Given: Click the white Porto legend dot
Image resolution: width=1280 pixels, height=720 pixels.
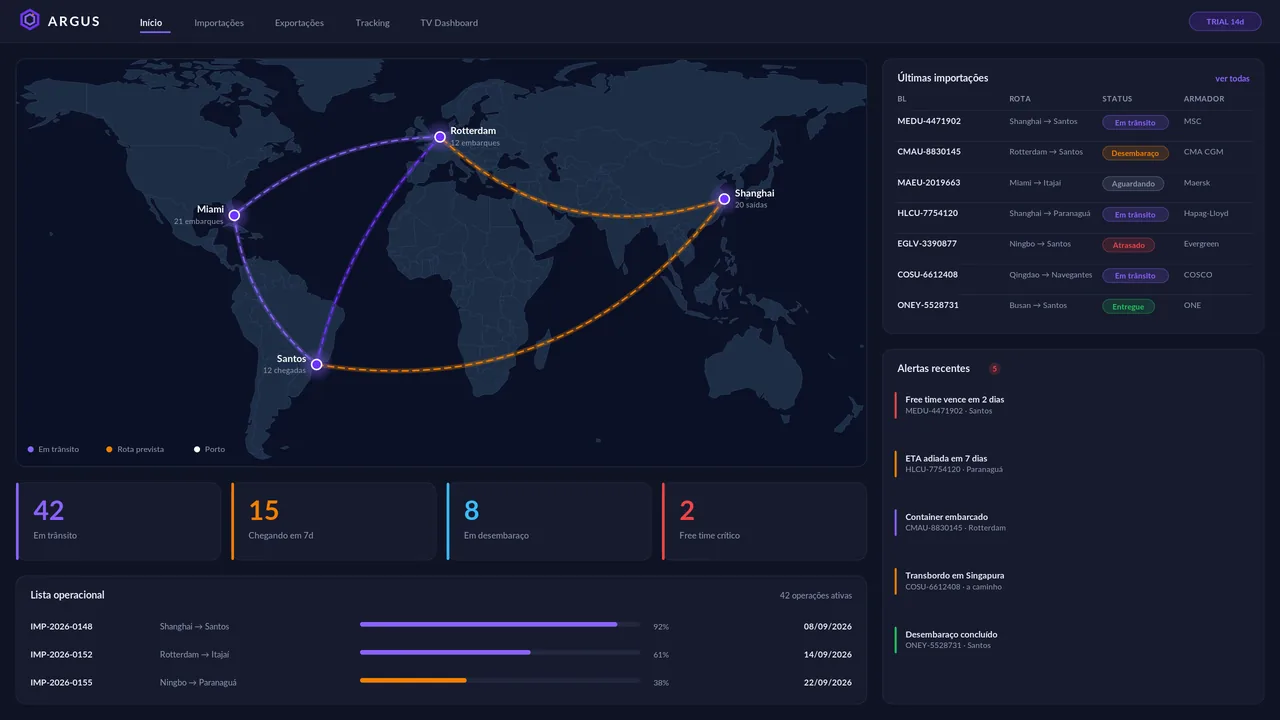Looking at the screenshot, I should tap(197, 450).
